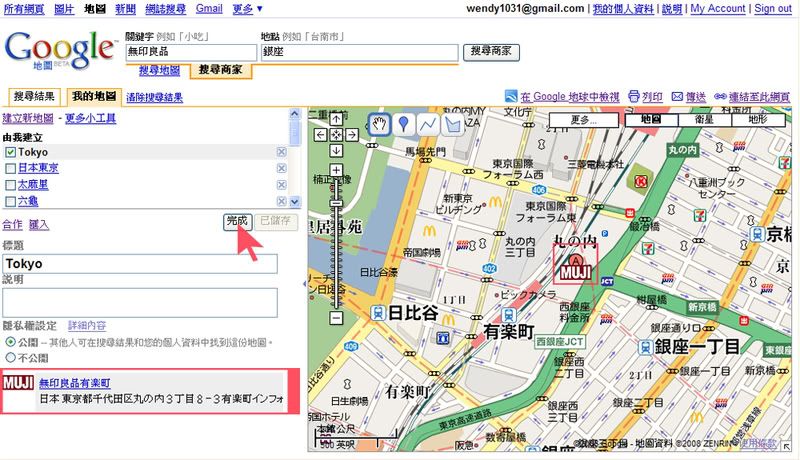Select the placemark marker tool
The height and width of the screenshot is (460, 800).
click(x=404, y=124)
